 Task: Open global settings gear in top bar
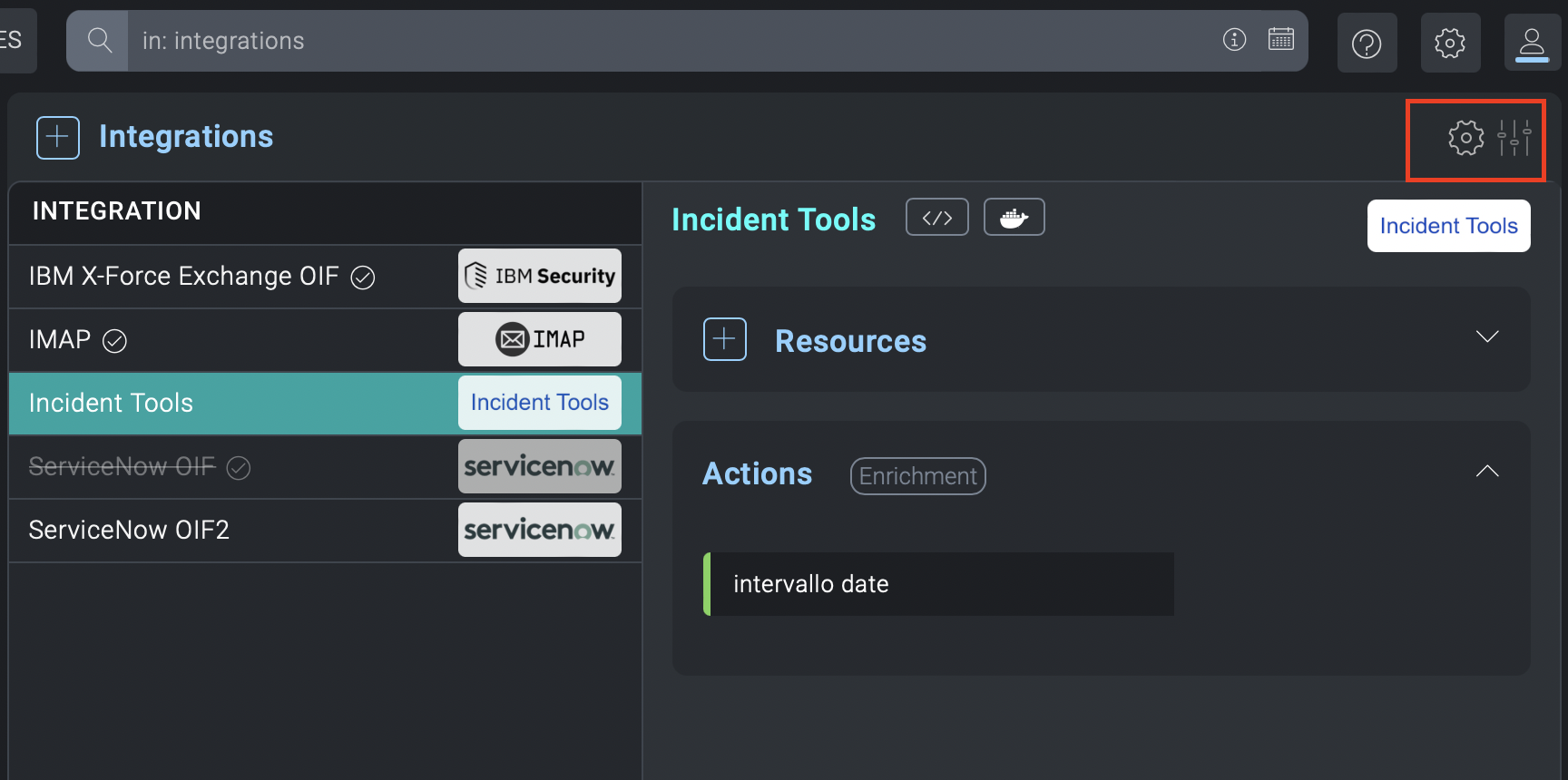(1449, 43)
